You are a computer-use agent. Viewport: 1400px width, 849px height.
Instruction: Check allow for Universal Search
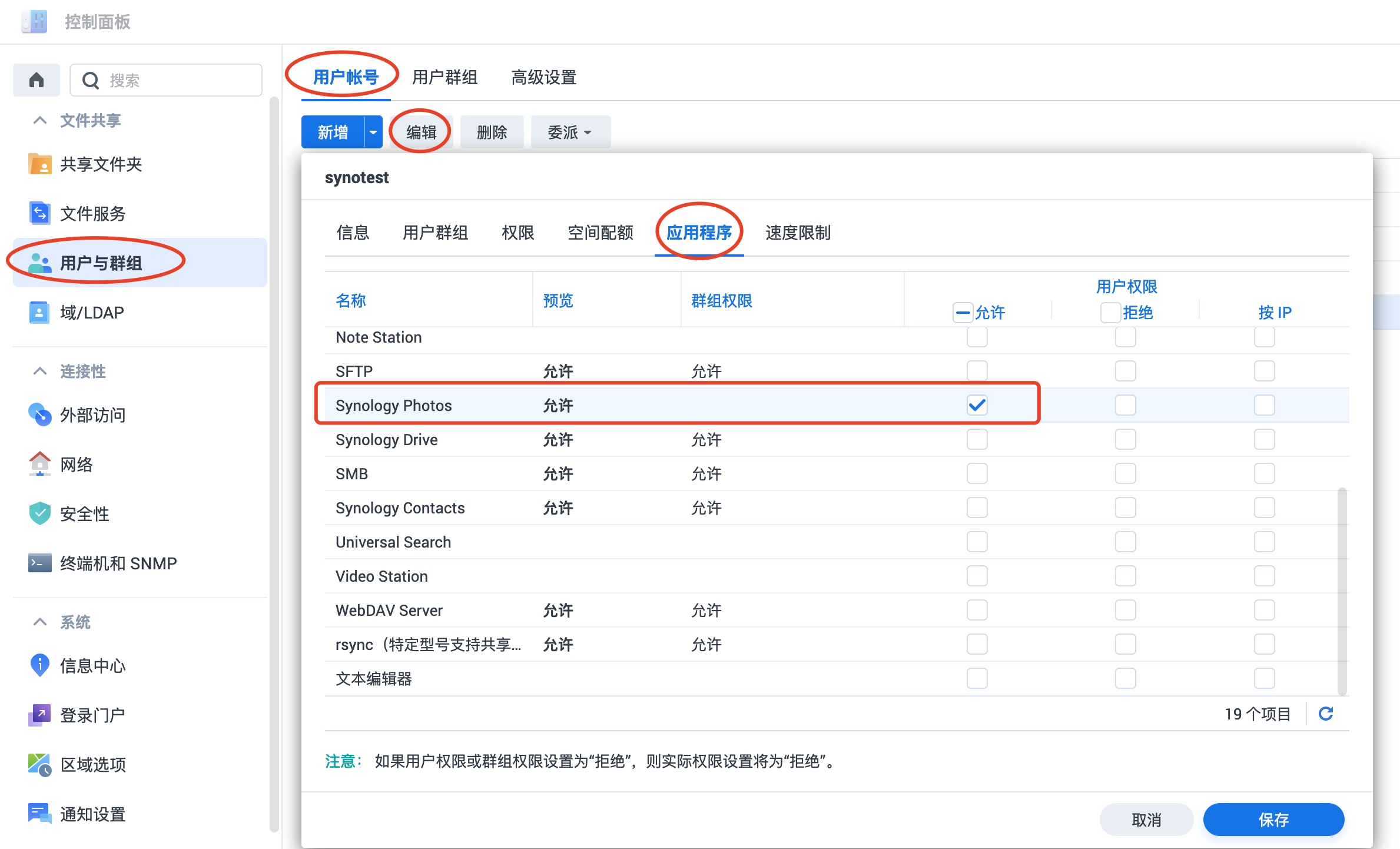click(977, 542)
